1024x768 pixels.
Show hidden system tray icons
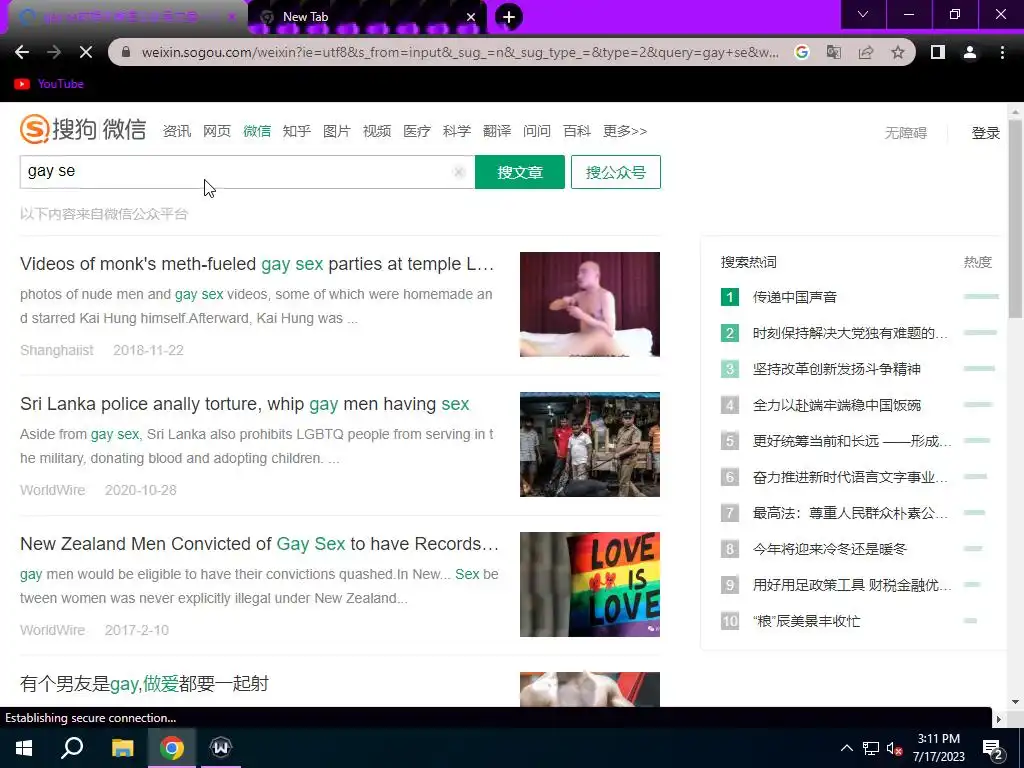pyautogui.click(x=846, y=748)
